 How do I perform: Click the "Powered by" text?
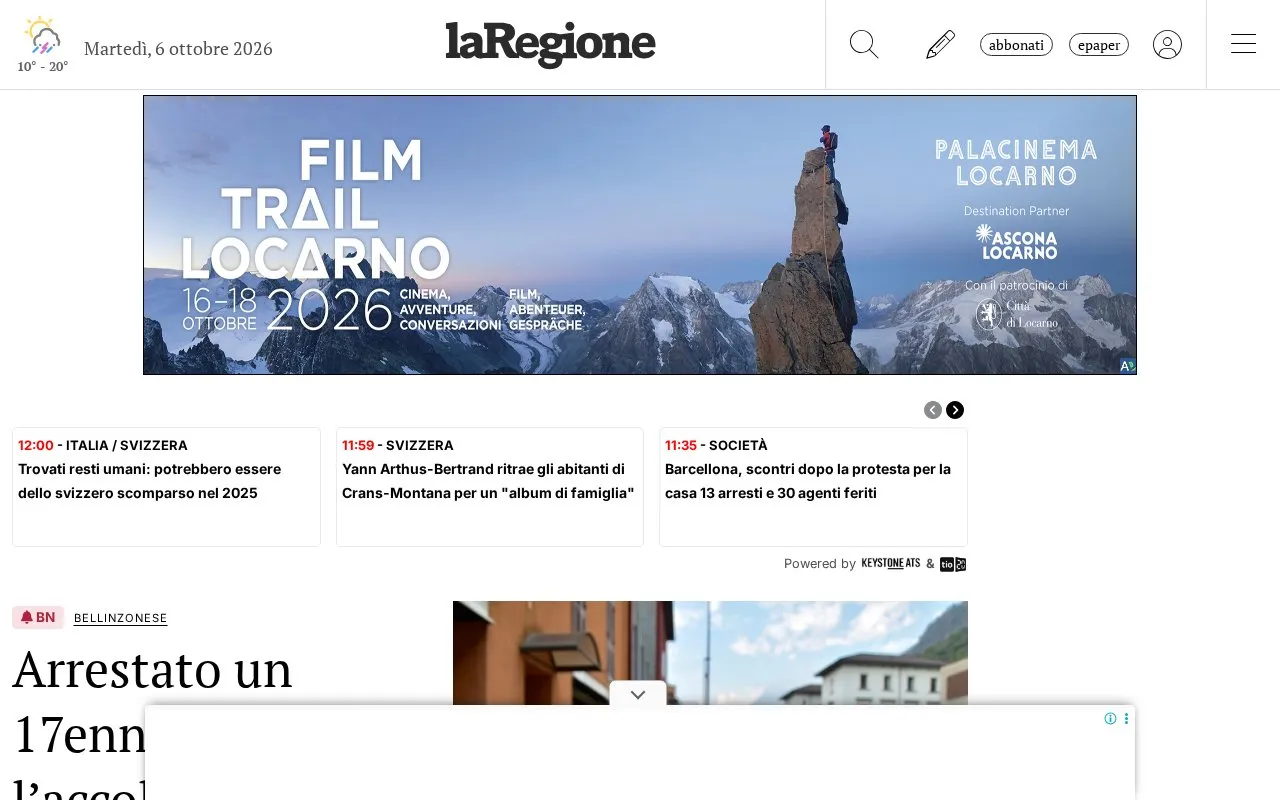[x=820, y=564]
